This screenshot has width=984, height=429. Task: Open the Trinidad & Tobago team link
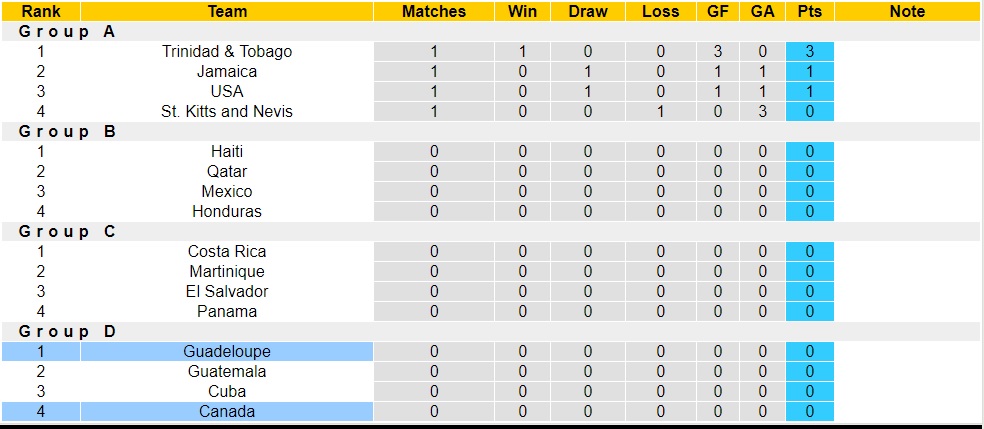click(x=227, y=51)
